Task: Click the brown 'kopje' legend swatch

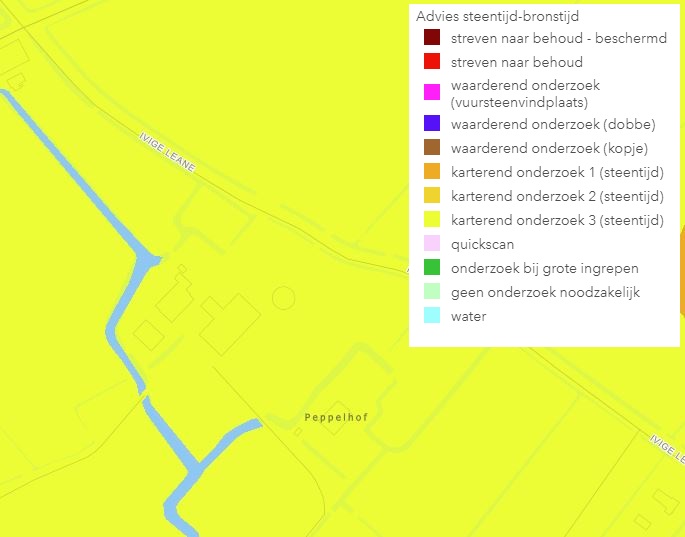Action: pos(432,147)
